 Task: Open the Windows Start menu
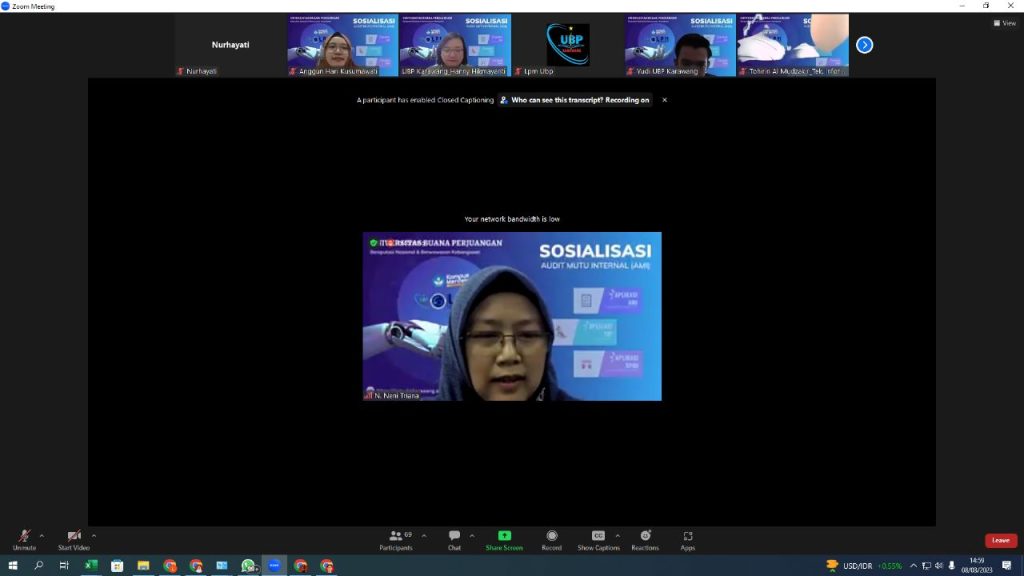tap(12, 566)
